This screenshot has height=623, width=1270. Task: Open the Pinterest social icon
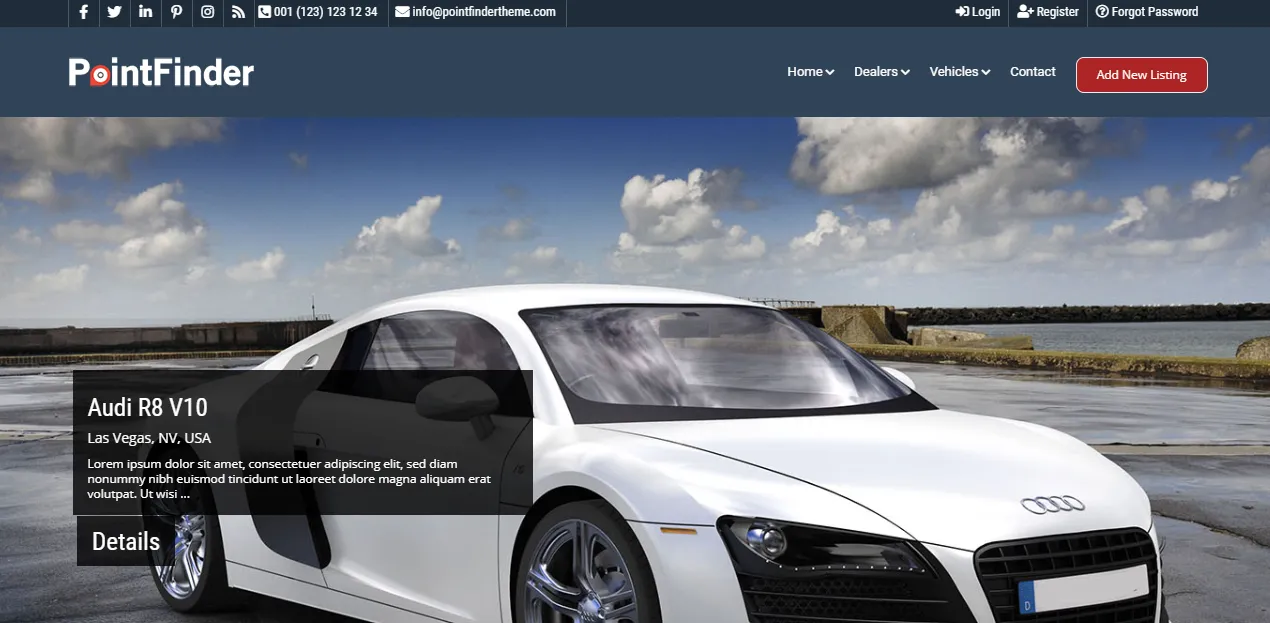click(176, 12)
